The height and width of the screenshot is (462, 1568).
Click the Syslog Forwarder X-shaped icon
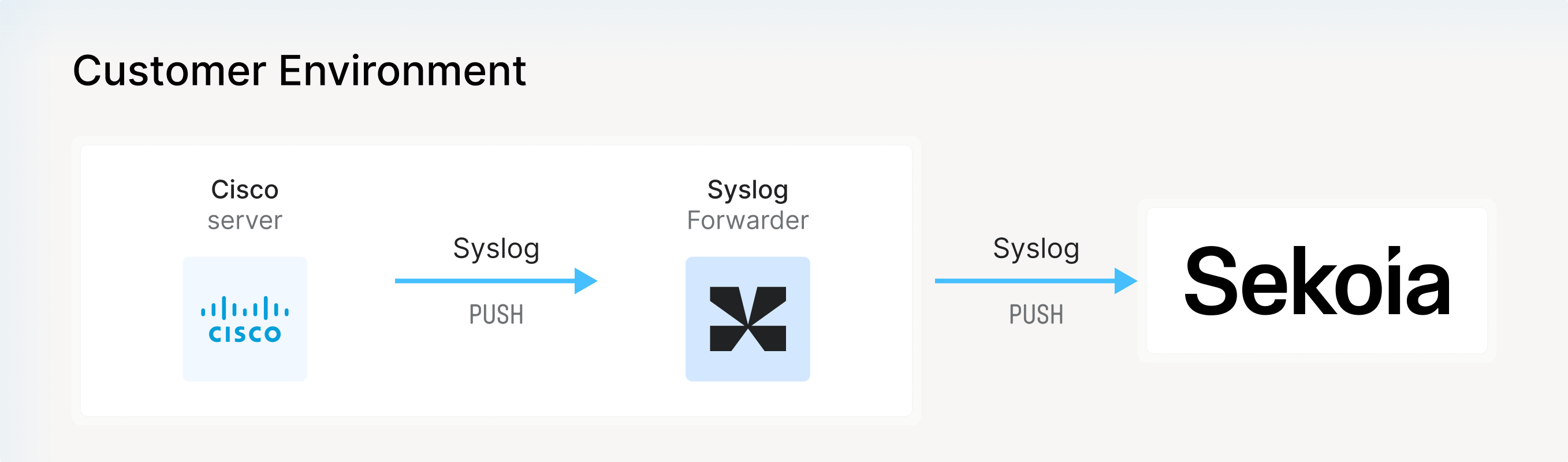pos(747,319)
